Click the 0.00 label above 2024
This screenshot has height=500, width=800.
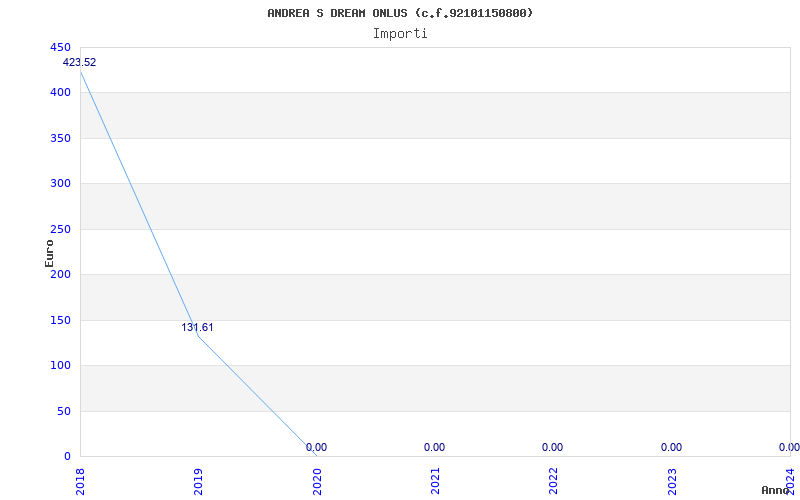click(789, 447)
